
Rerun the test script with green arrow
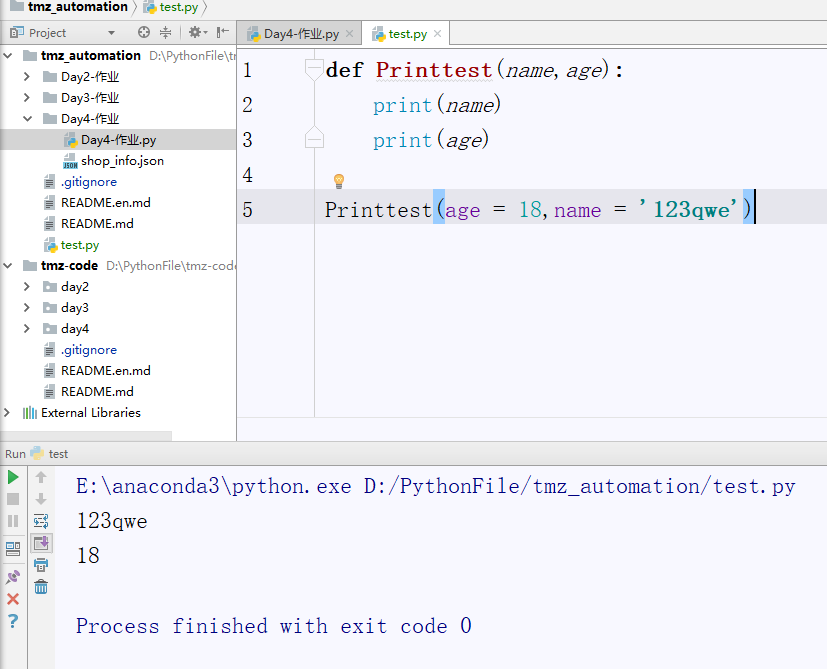pyautogui.click(x=13, y=477)
